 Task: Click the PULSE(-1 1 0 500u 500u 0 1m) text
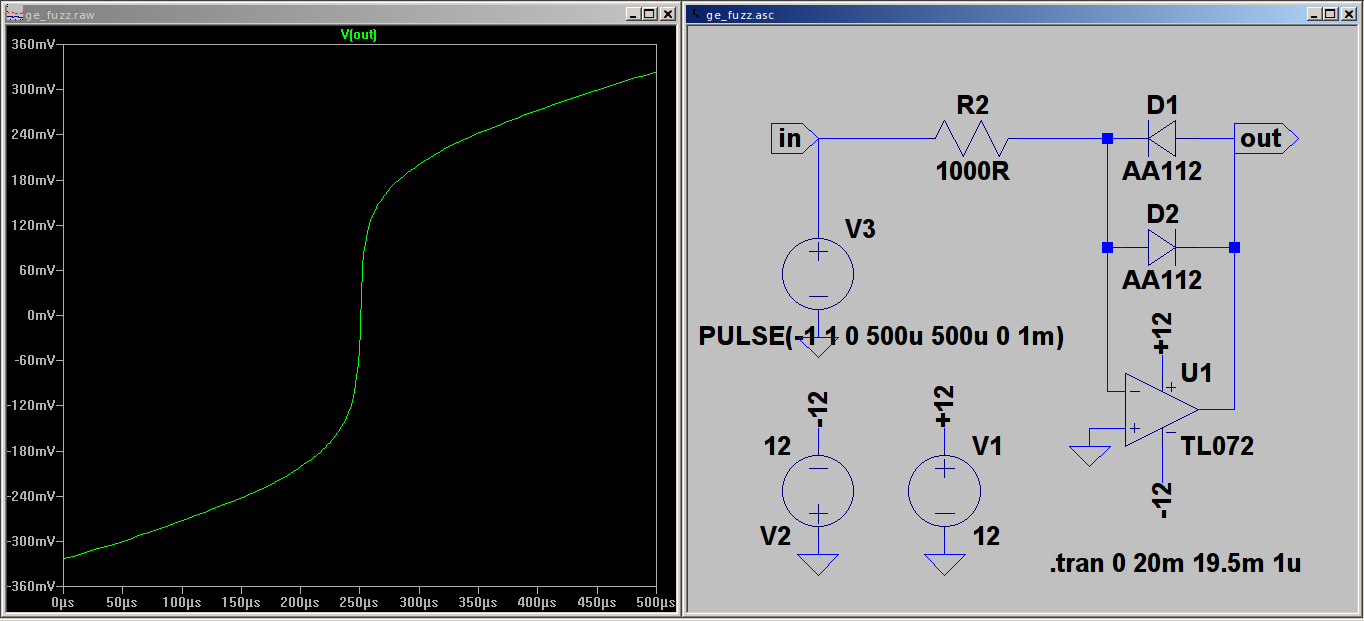click(x=881, y=337)
